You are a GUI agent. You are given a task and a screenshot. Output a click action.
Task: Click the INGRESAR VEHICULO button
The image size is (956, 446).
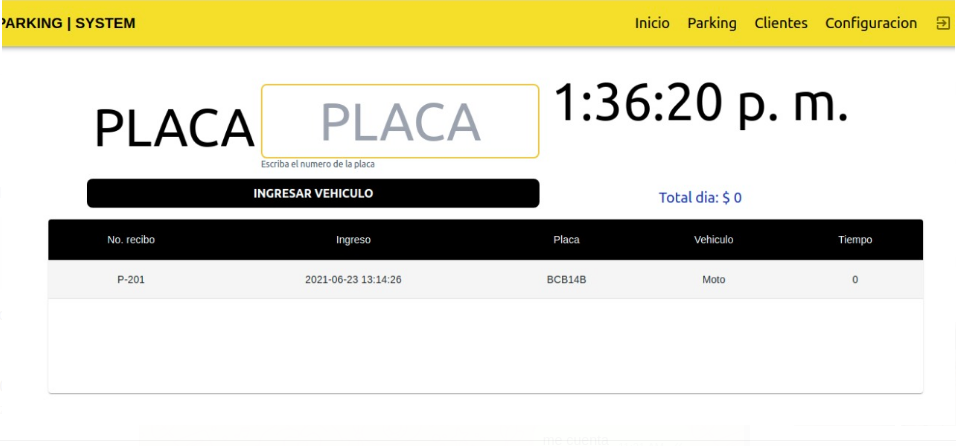tap(313, 193)
